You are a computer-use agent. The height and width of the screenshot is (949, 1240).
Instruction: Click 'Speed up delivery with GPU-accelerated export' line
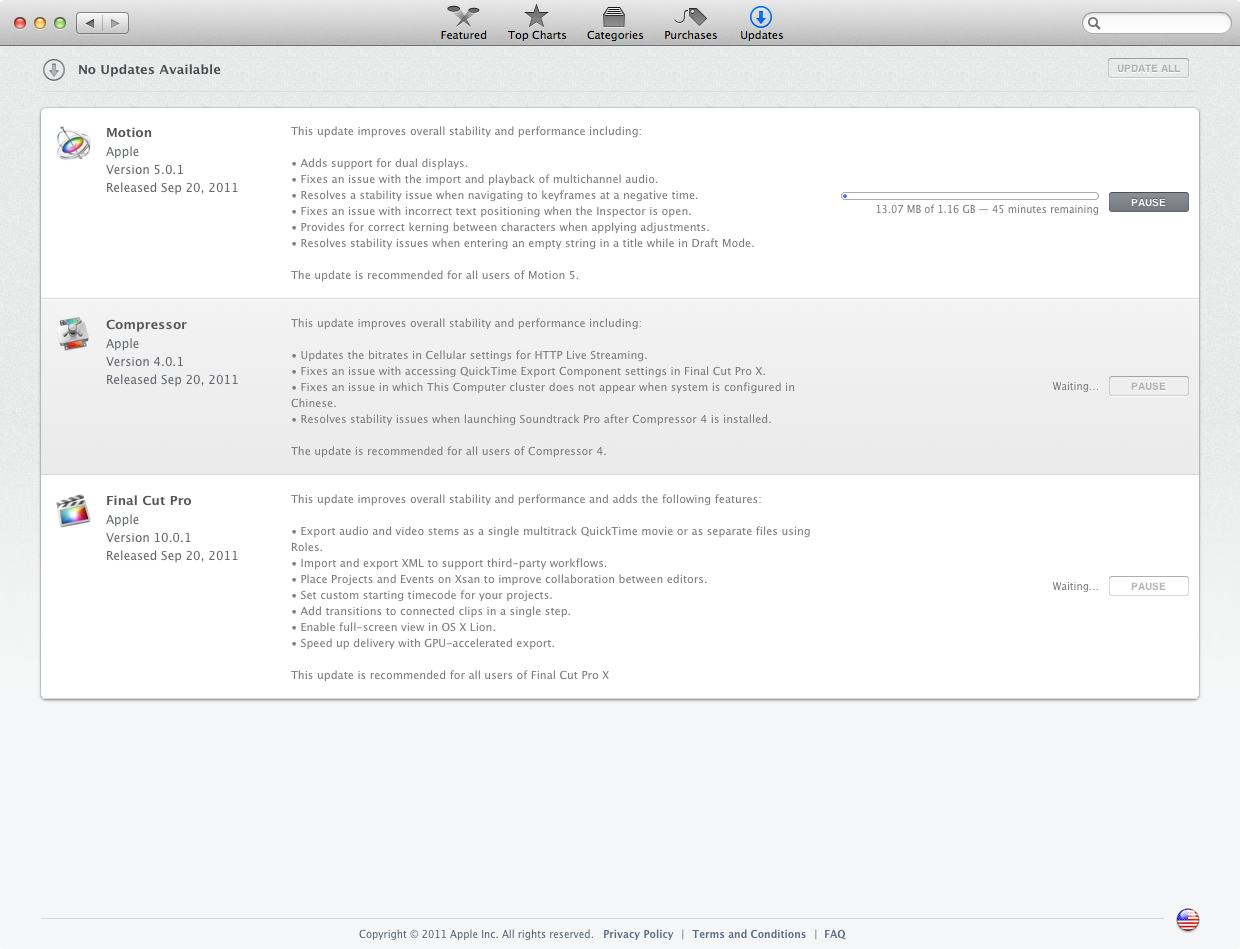pyautogui.click(x=423, y=643)
